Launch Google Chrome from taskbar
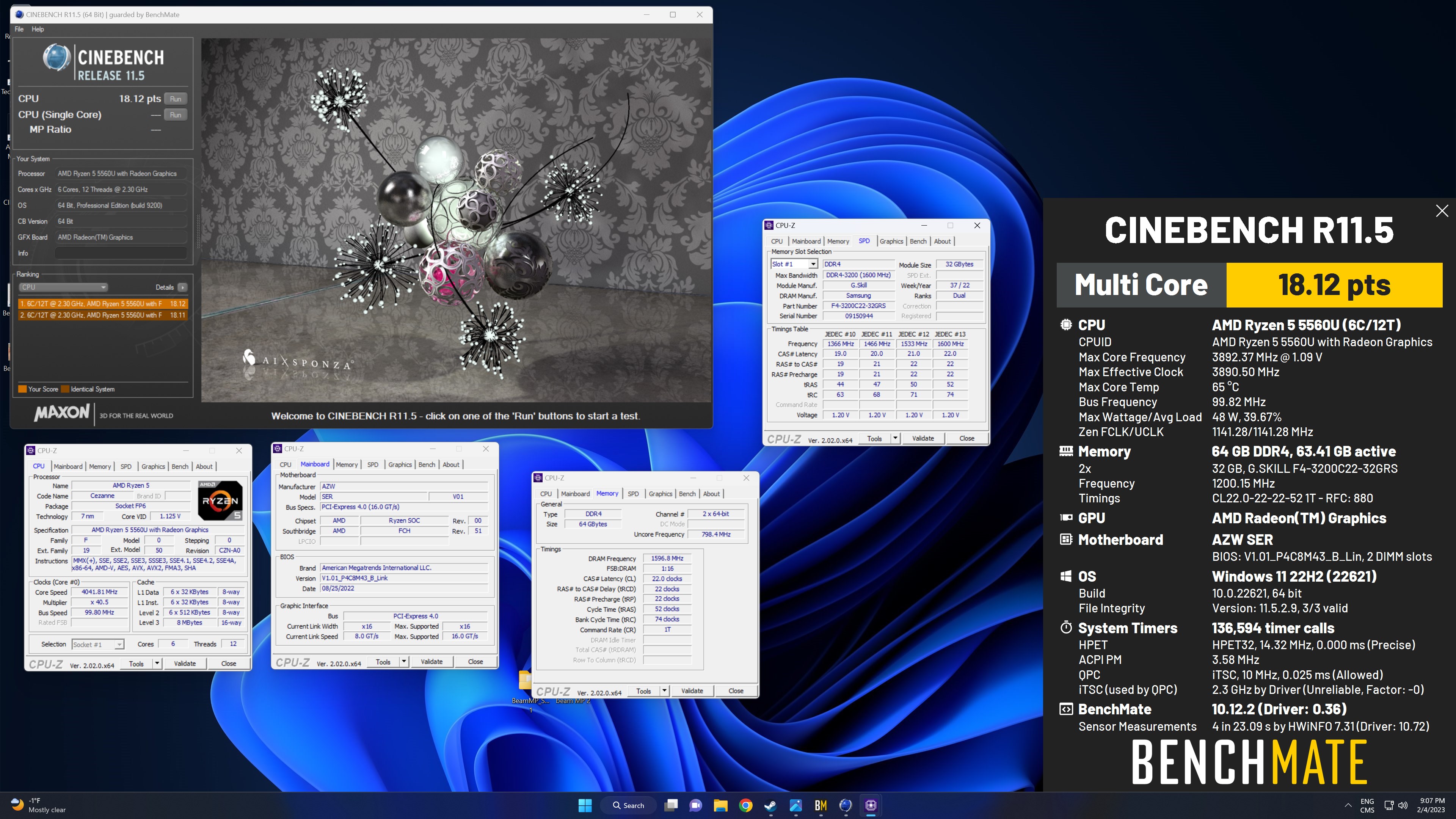Image resolution: width=1456 pixels, height=819 pixels. pyautogui.click(x=745, y=805)
